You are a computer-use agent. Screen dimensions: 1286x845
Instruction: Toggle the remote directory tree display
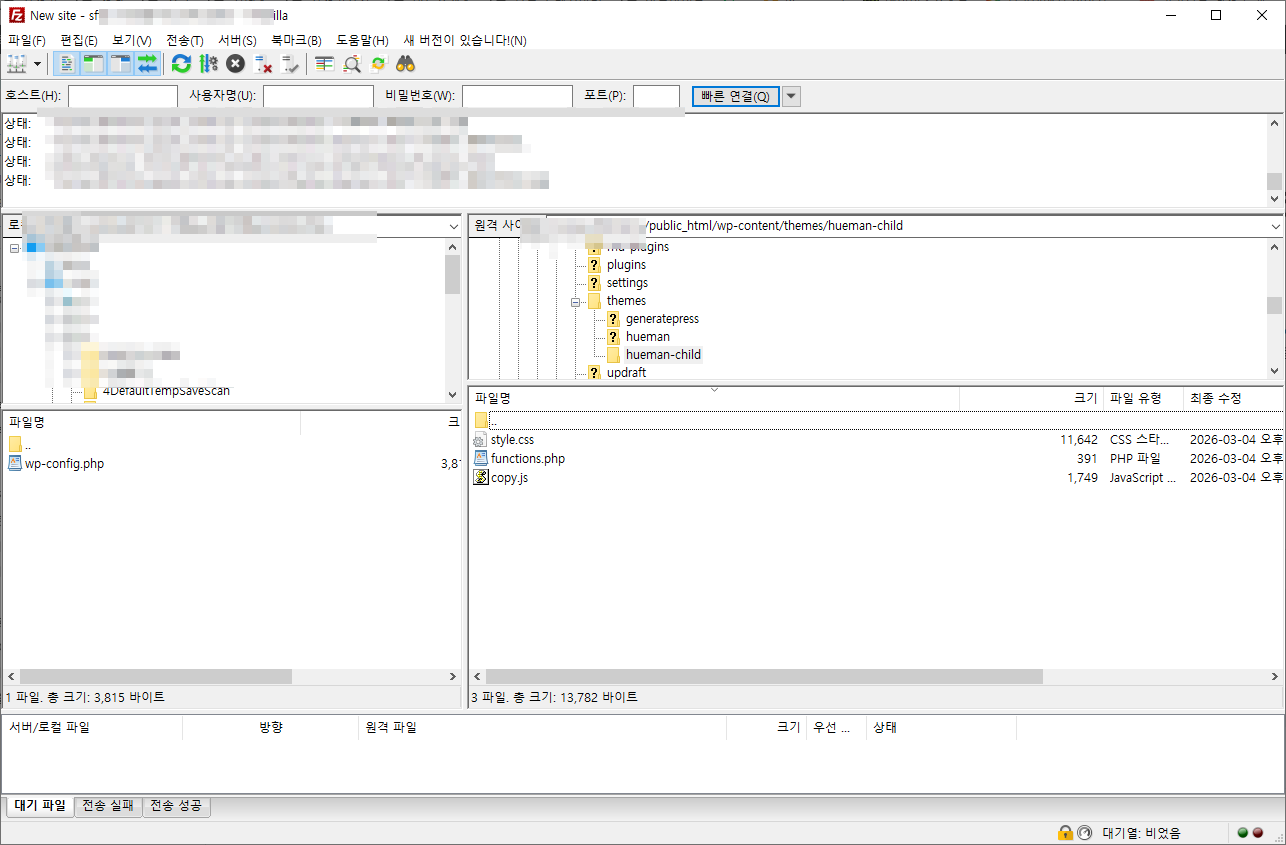point(121,64)
